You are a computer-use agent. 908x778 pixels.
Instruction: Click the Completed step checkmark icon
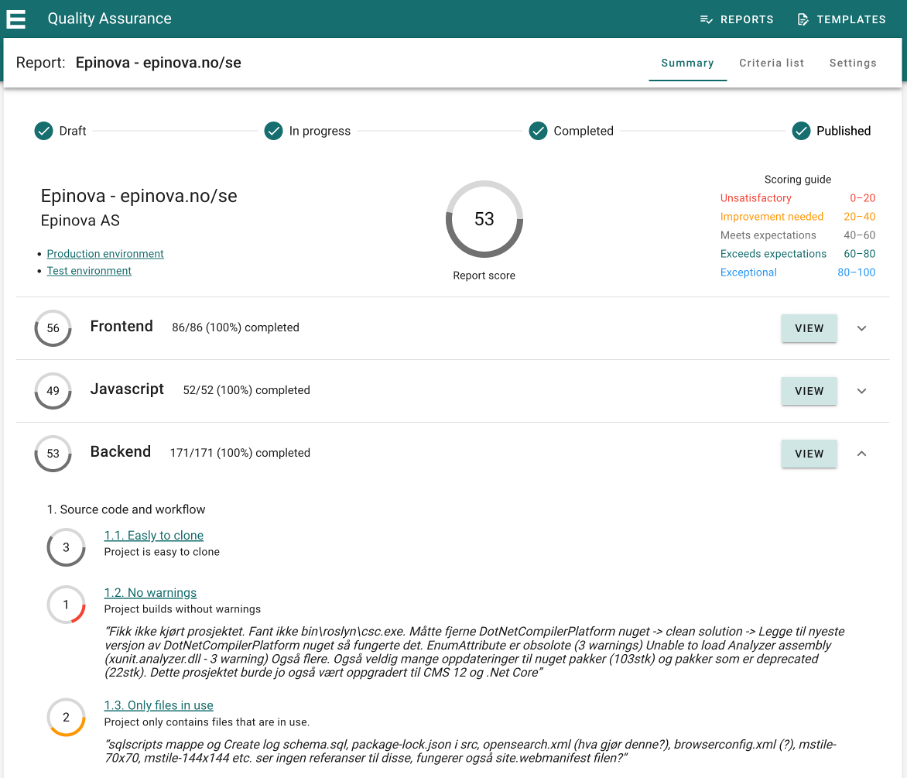point(538,131)
